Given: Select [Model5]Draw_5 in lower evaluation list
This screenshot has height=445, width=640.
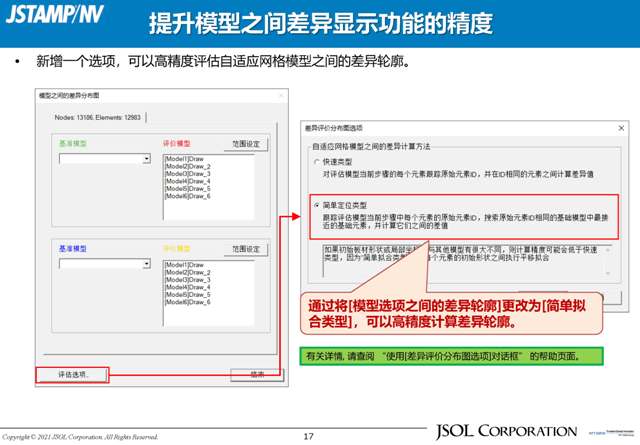Looking at the screenshot, I should [187, 294].
